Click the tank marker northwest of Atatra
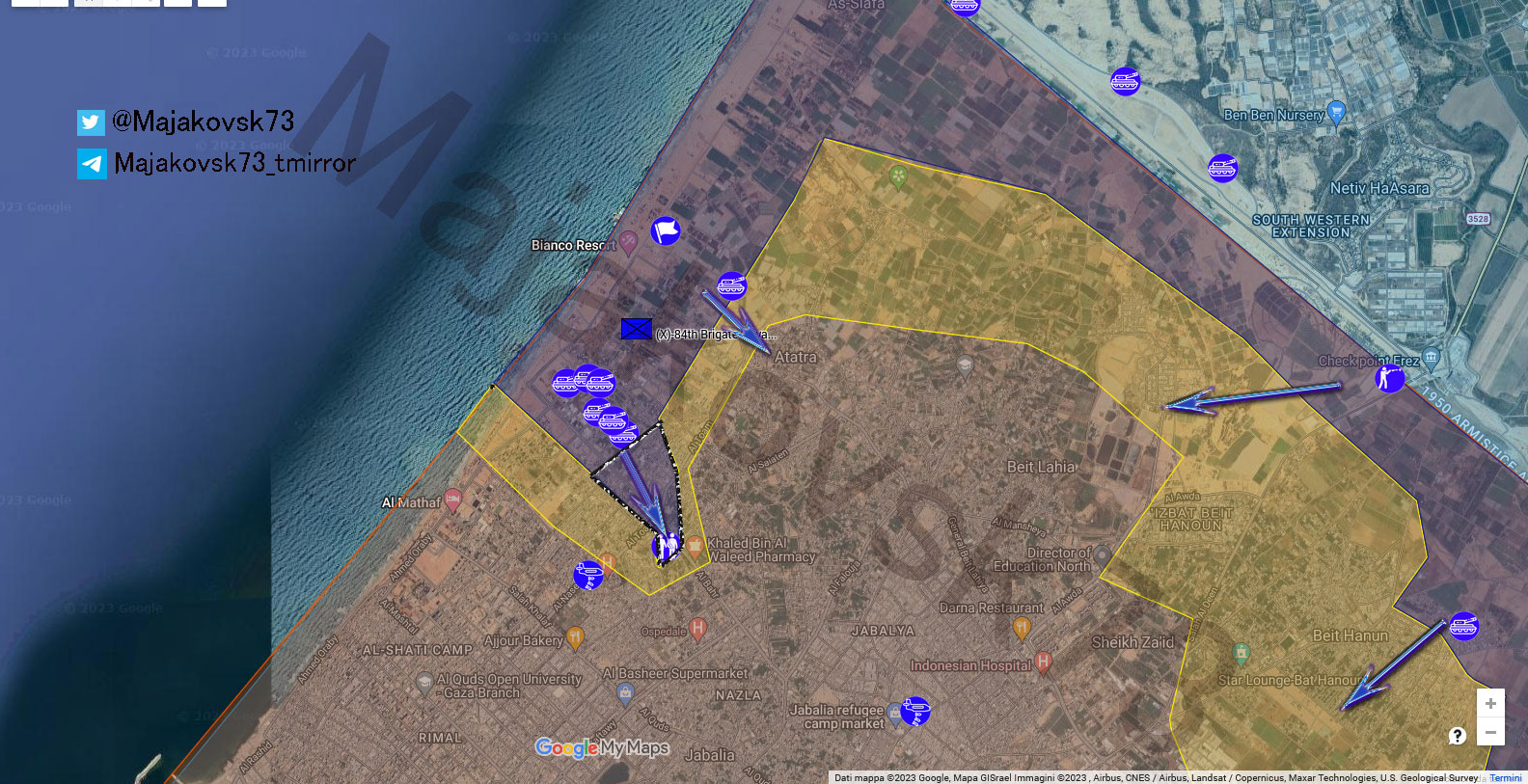Screen dimensions: 1528x784 click(732, 286)
